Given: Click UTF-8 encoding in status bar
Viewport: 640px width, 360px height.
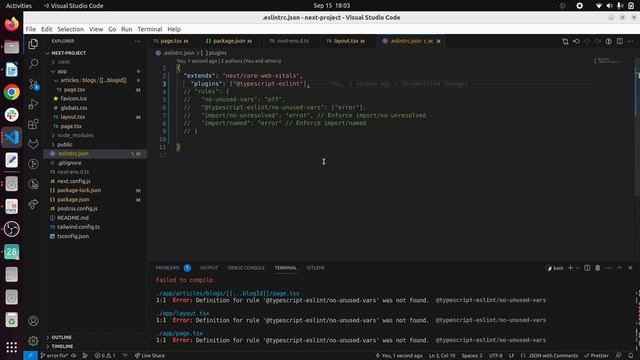Looking at the screenshot, I should coord(496,356).
